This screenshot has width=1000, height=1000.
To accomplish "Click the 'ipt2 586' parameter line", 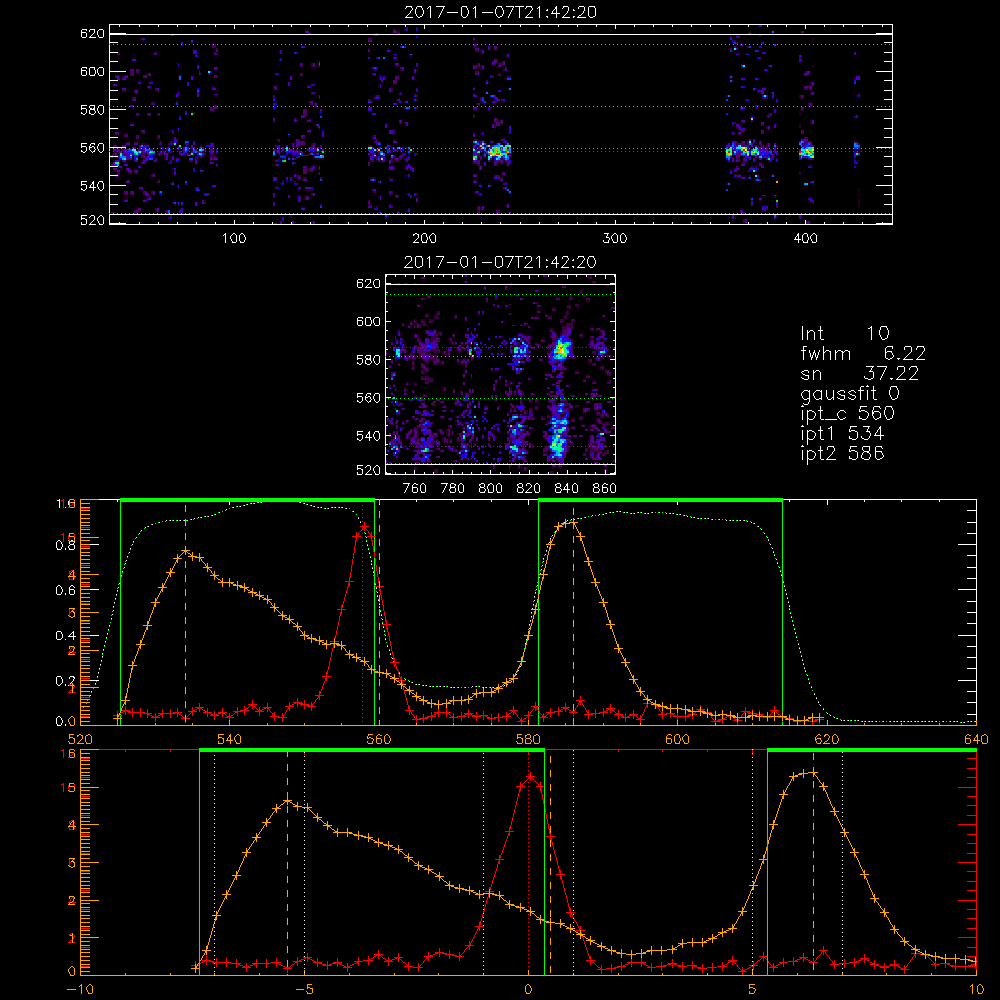I will click(842, 453).
